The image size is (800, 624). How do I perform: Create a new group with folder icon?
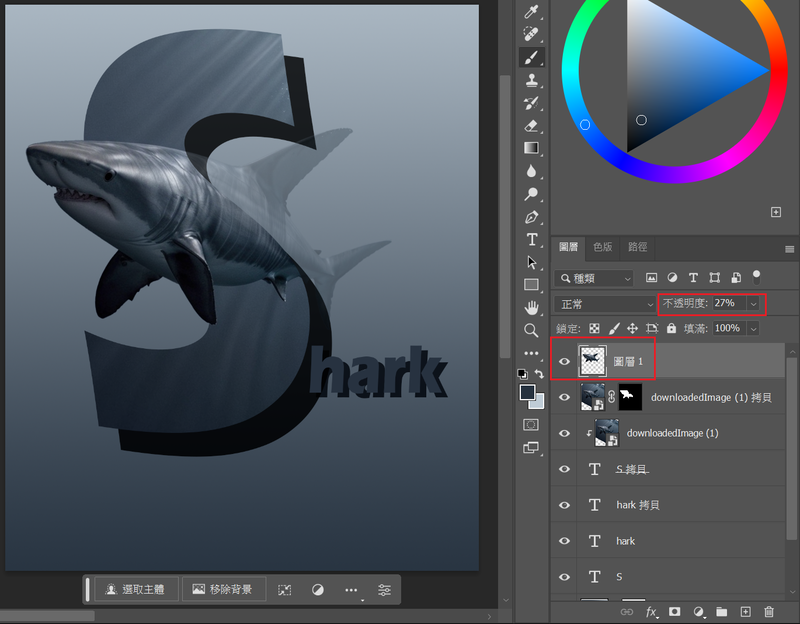(721, 611)
